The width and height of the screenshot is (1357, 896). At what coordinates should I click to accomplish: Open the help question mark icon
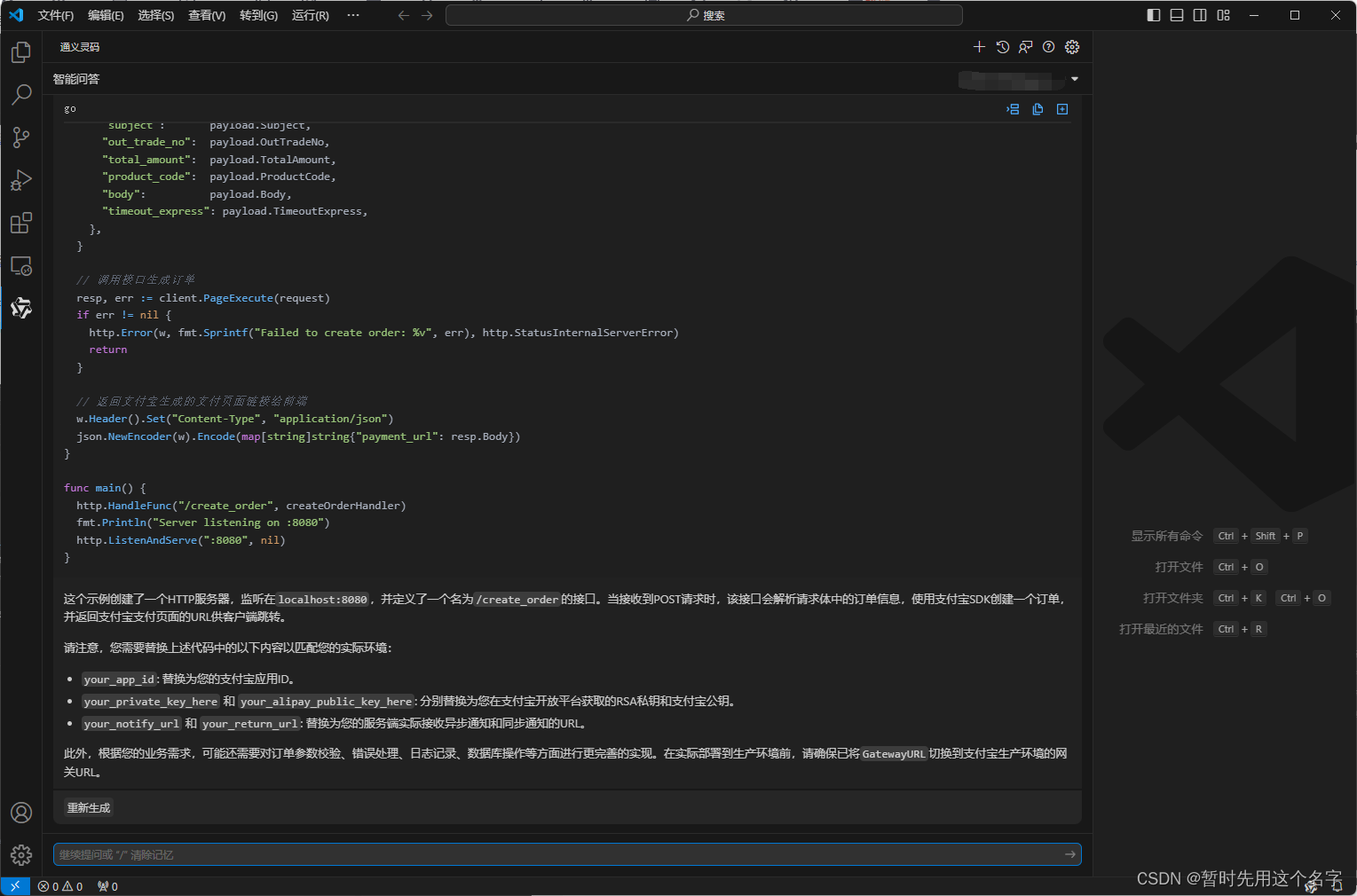point(1049,47)
